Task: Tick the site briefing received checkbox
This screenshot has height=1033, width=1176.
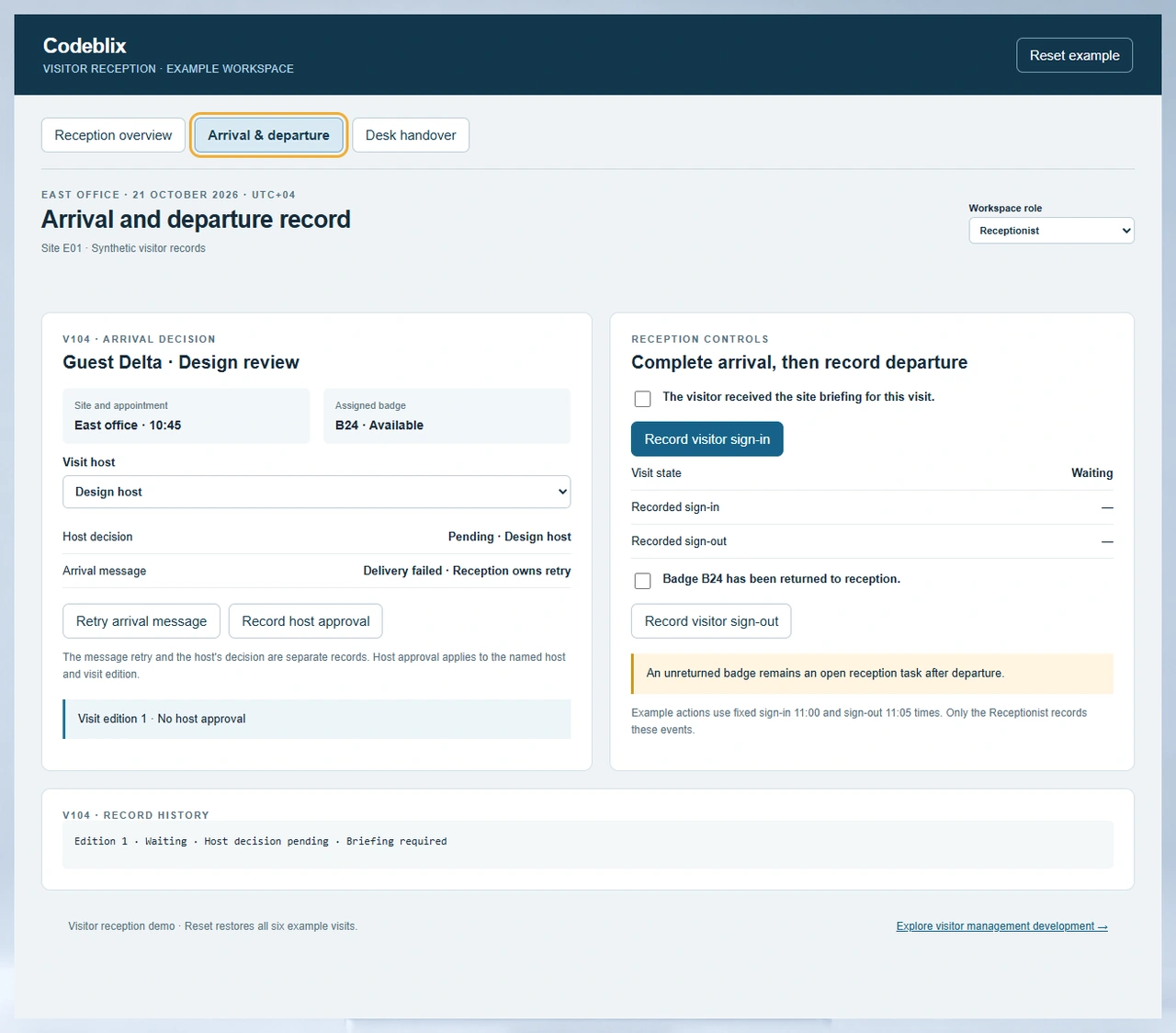Action: click(643, 399)
